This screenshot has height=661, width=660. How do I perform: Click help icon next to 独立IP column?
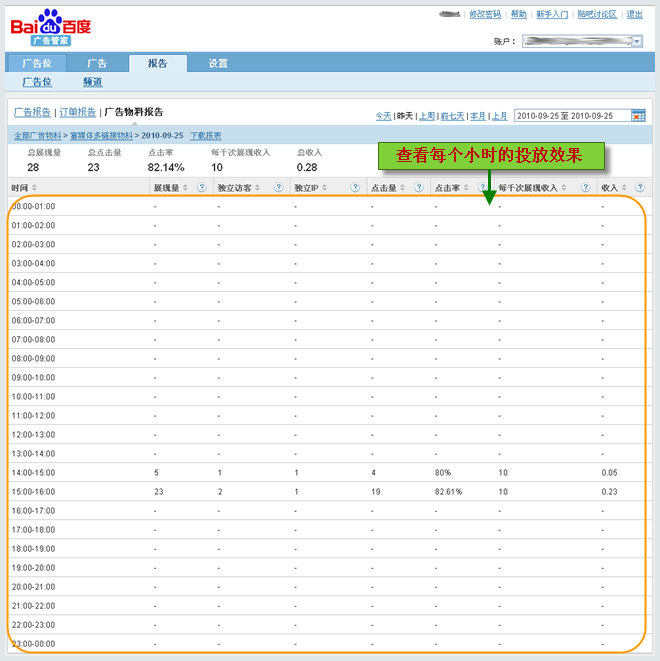tap(355, 187)
